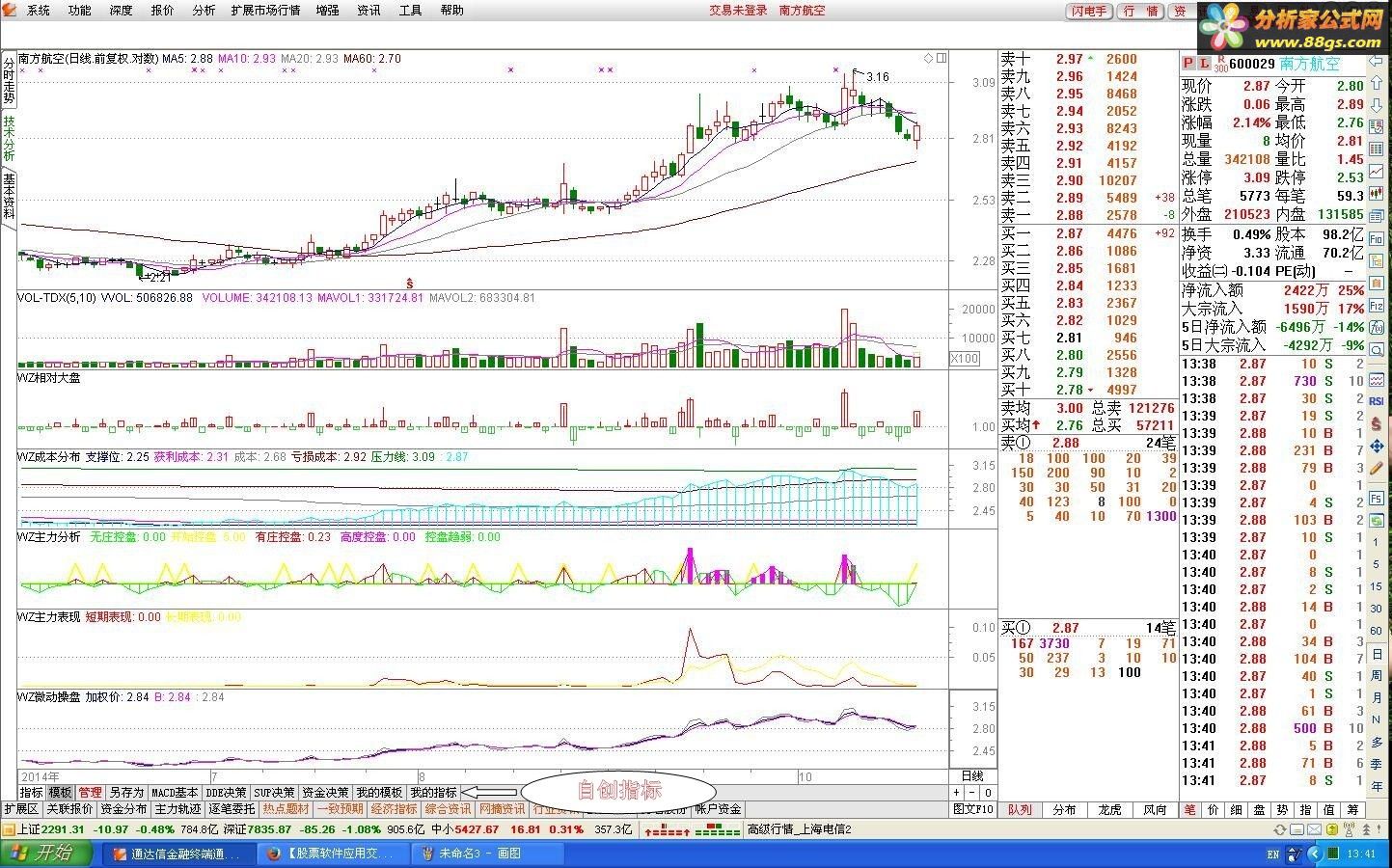Switch to 30-minute period in sidebar
1392x868 pixels.
(1377, 609)
